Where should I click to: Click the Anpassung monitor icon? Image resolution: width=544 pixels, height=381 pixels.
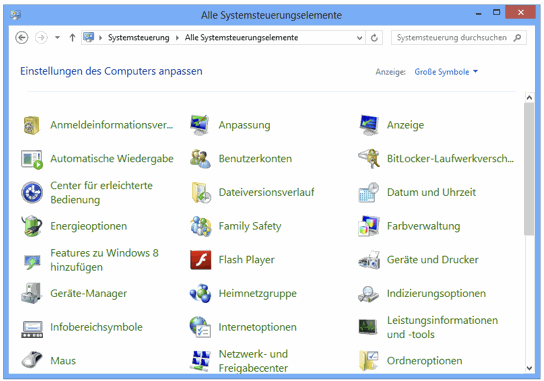(x=200, y=125)
